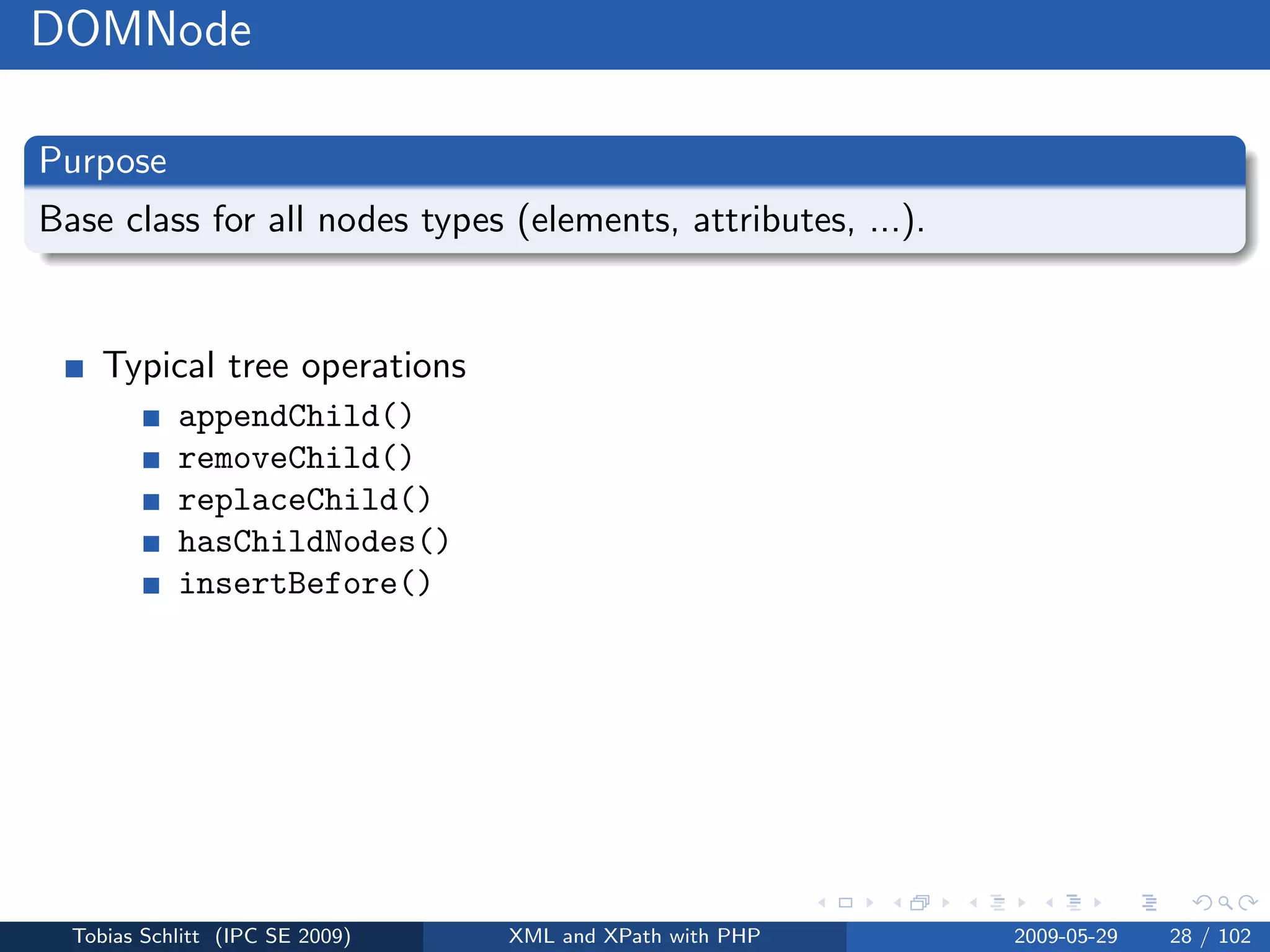Image resolution: width=1270 pixels, height=952 pixels.
Task: Jump back with the previous subsection arrow
Action: (x=974, y=903)
